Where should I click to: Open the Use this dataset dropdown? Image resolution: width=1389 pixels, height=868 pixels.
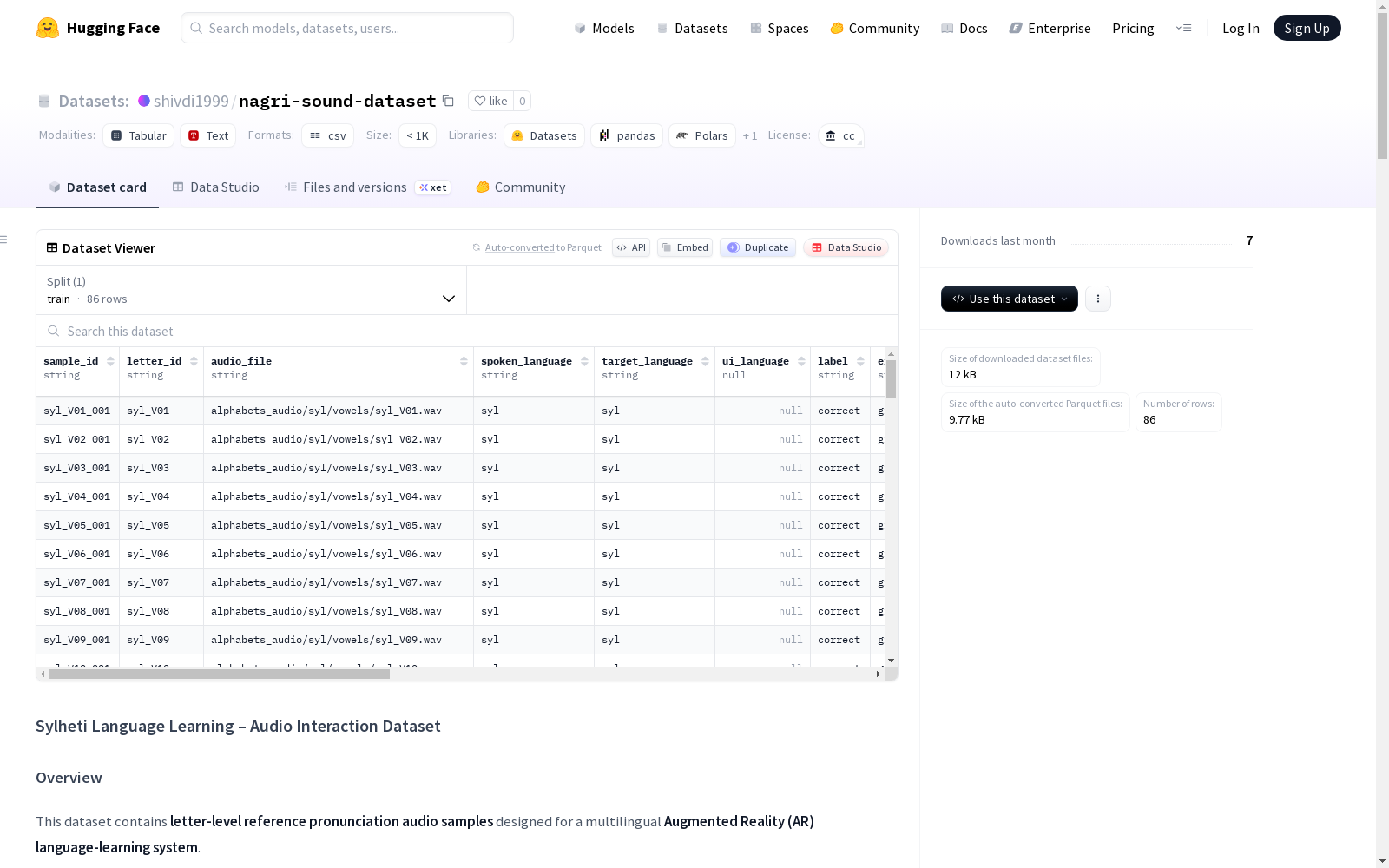pos(1010,299)
